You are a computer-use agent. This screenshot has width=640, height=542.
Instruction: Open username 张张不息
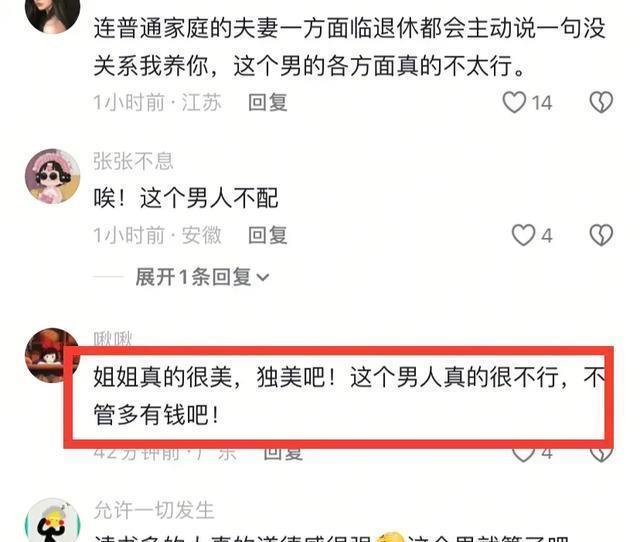133,161
